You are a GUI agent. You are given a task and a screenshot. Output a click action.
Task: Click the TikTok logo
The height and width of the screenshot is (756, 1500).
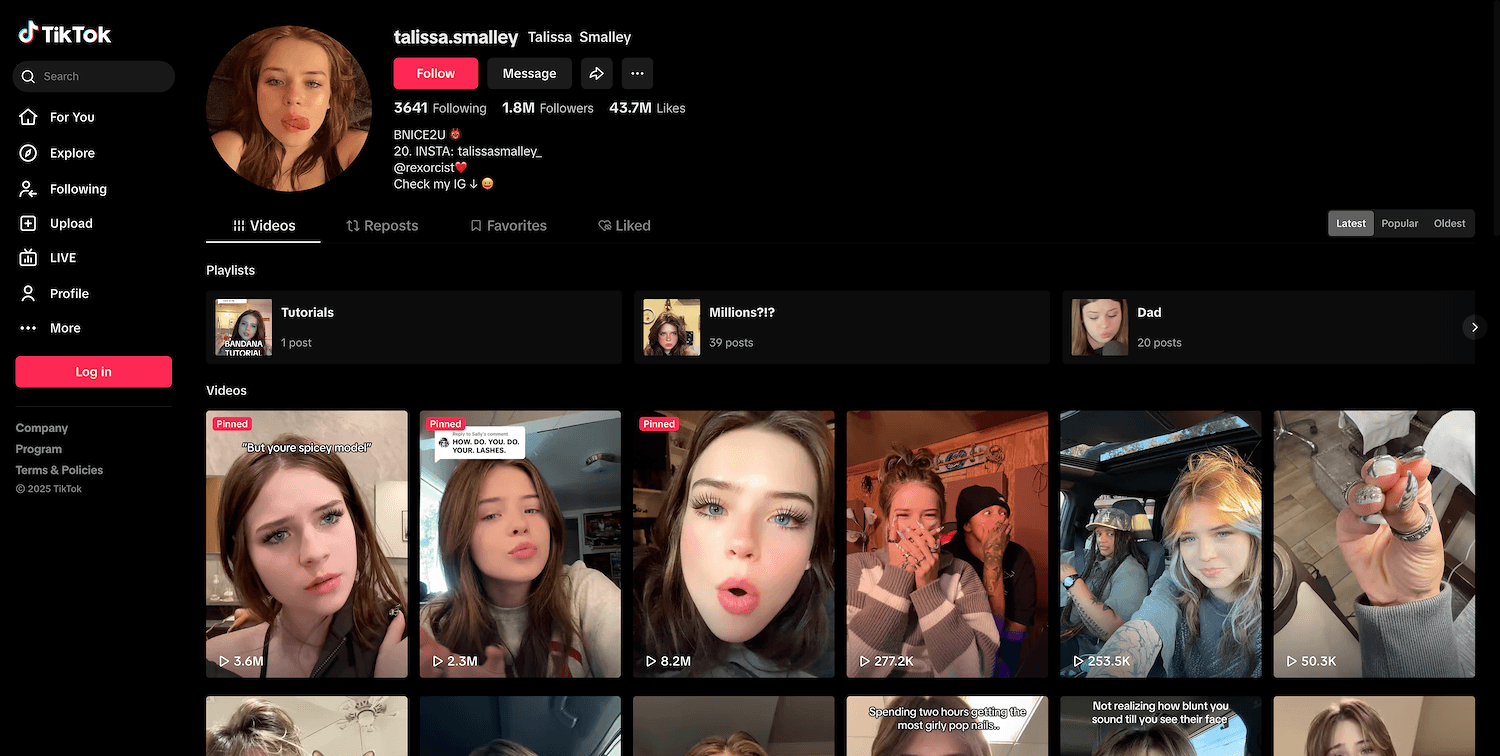(x=65, y=34)
